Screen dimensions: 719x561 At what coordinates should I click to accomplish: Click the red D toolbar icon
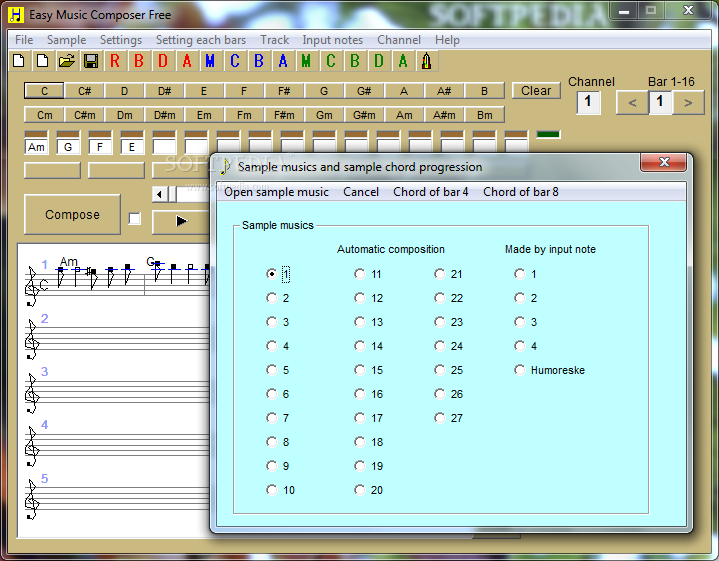point(163,61)
